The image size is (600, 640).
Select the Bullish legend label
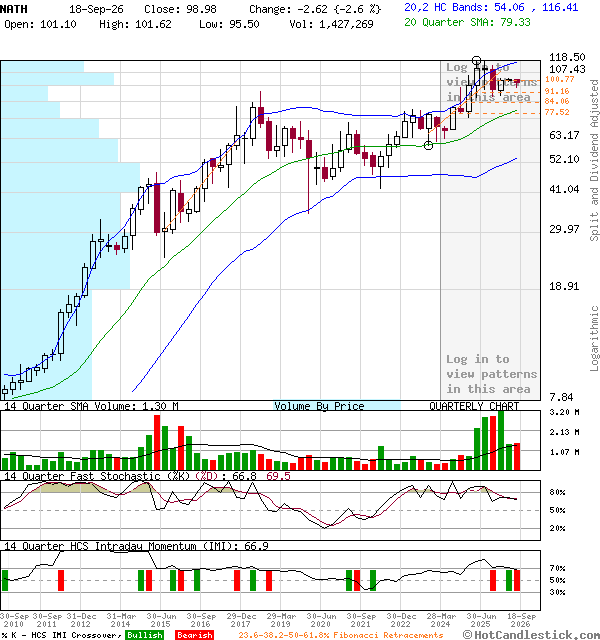tap(144, 635)
